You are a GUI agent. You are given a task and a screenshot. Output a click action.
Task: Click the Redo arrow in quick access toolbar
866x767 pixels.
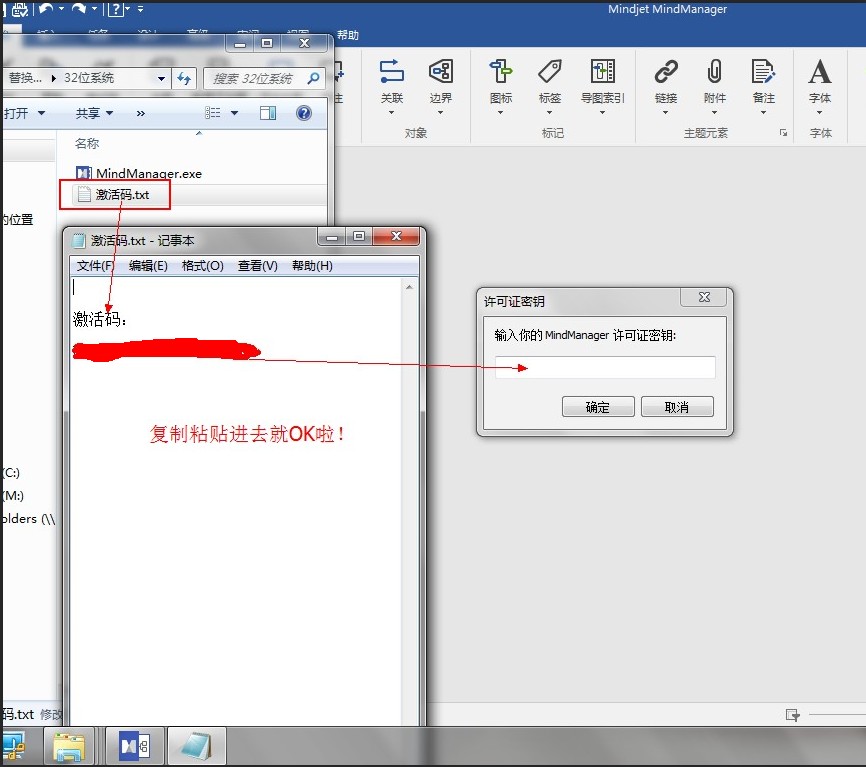click(x=78, y=8)
